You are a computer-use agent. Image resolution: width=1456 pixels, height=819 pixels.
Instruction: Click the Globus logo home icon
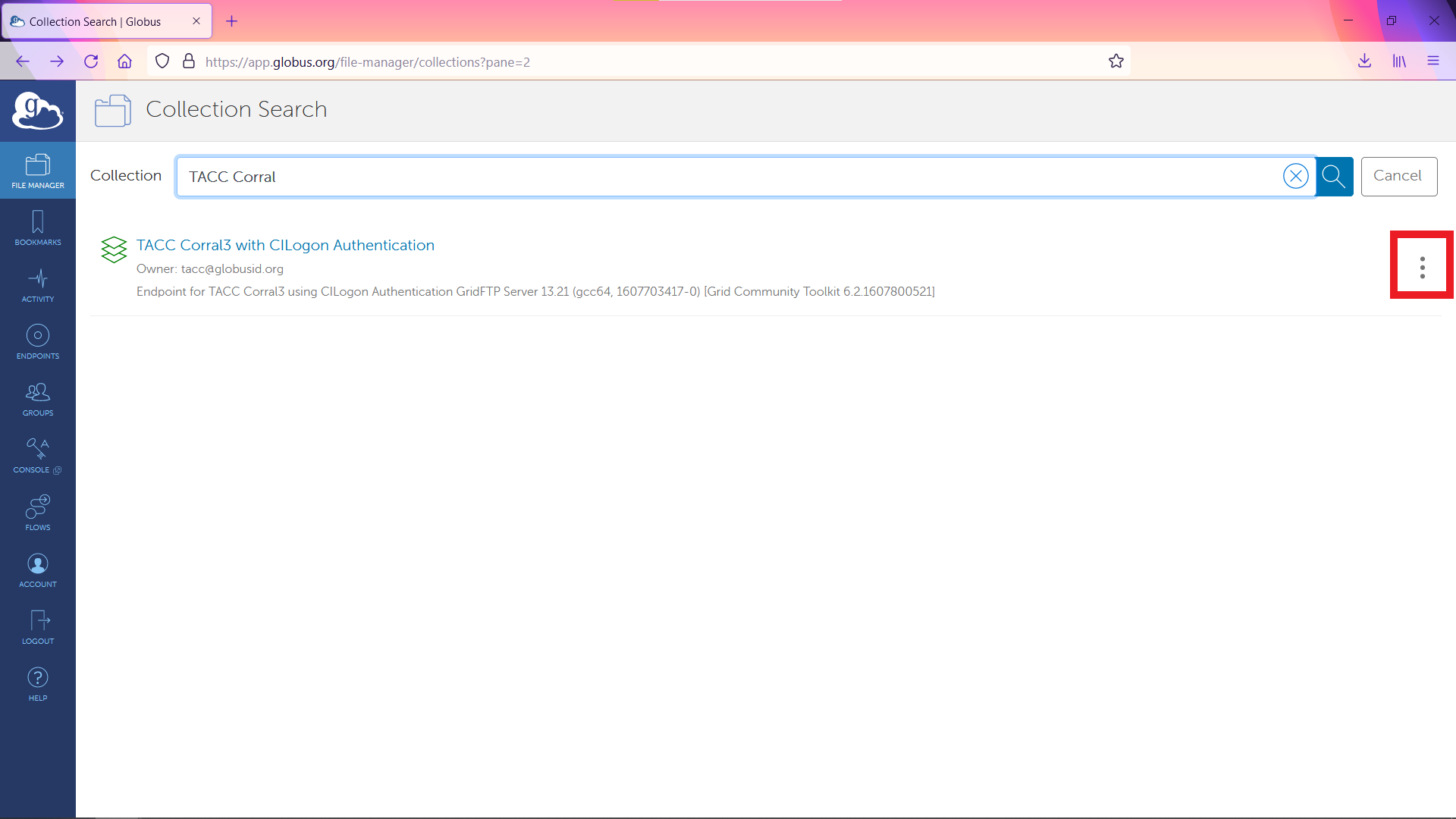(38, 111)
